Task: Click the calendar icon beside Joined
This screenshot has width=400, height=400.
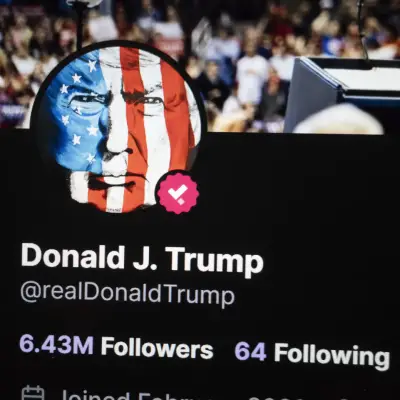Action: (x=32, y=393)
